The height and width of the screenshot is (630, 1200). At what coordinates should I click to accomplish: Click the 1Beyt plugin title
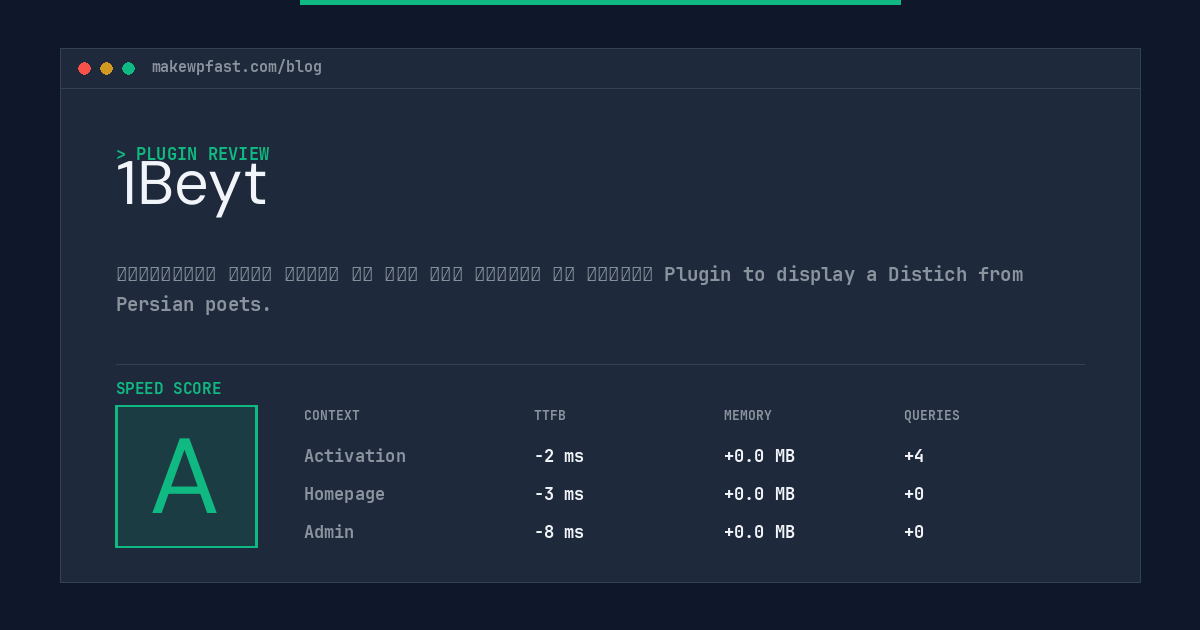(x=192, y=185)
